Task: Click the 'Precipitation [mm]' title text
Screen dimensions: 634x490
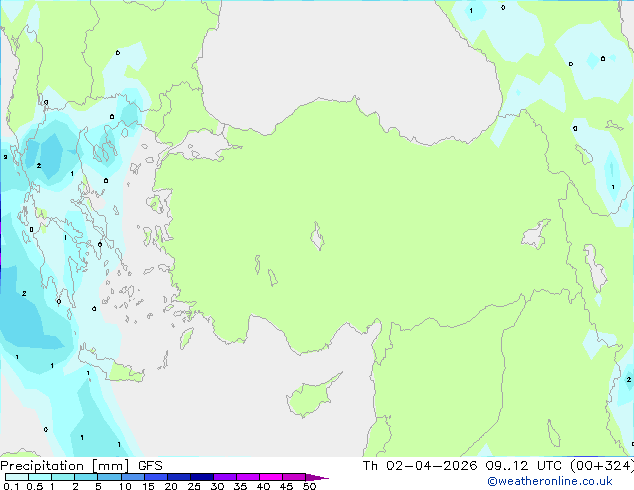Action: point(65,466)
